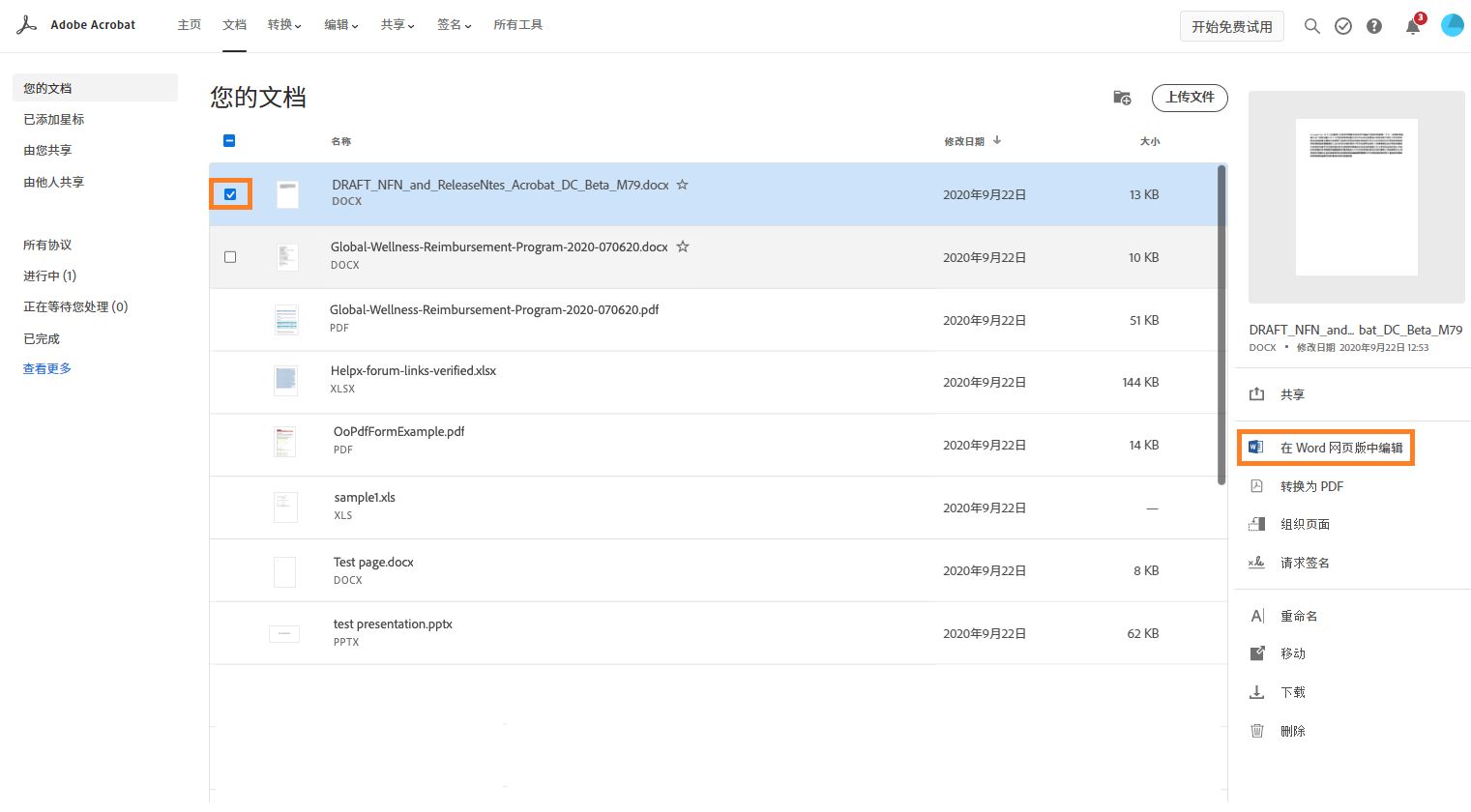
Task: Click the trash delete icon
Action: click(1257, 731)
